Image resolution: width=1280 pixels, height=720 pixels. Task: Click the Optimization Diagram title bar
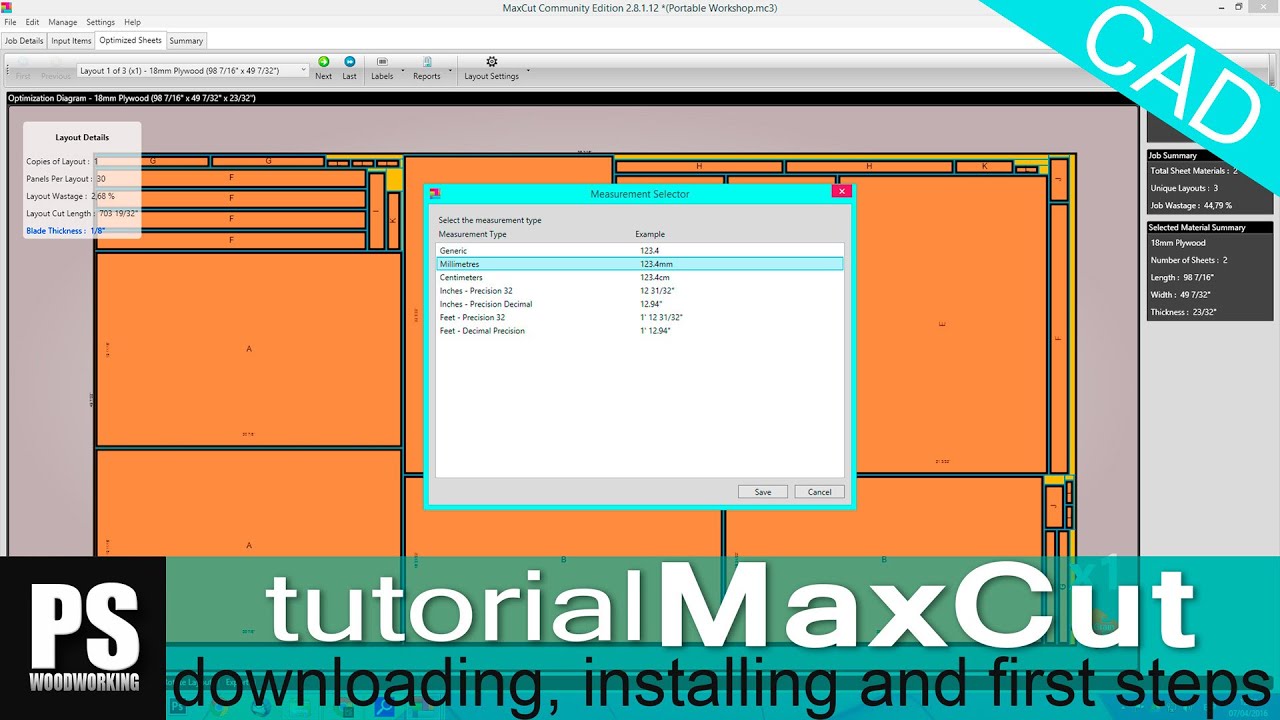pos(572,98)
